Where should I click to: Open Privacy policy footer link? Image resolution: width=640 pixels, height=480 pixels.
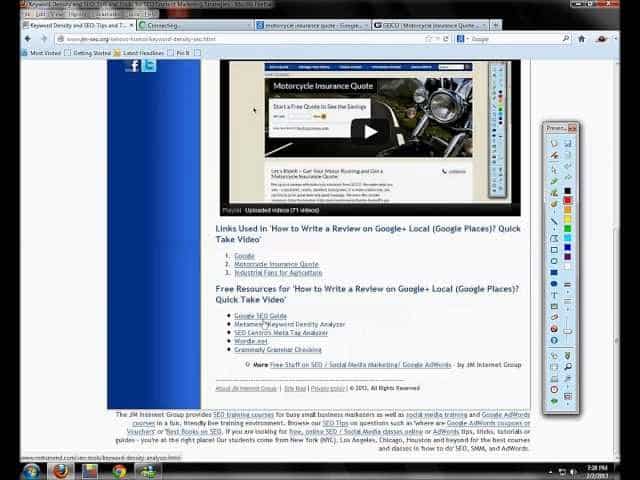pyautogui.click(x=328, y=388)
